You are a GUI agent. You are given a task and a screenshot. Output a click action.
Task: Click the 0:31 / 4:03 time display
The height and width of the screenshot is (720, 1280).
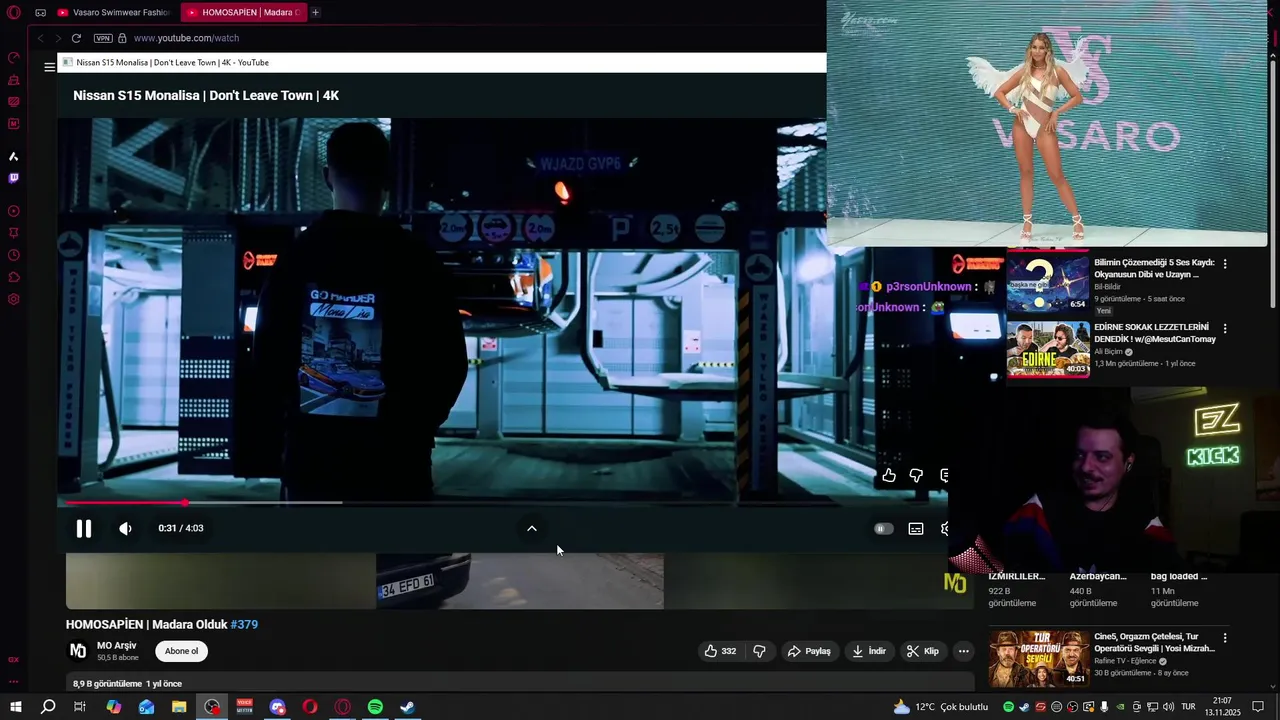[181, 528]
